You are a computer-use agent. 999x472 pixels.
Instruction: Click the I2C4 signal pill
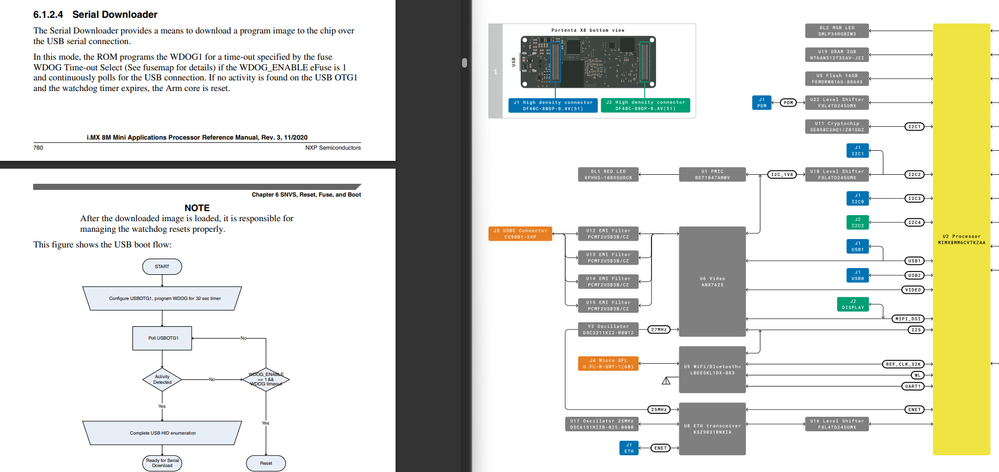(915, 222)
